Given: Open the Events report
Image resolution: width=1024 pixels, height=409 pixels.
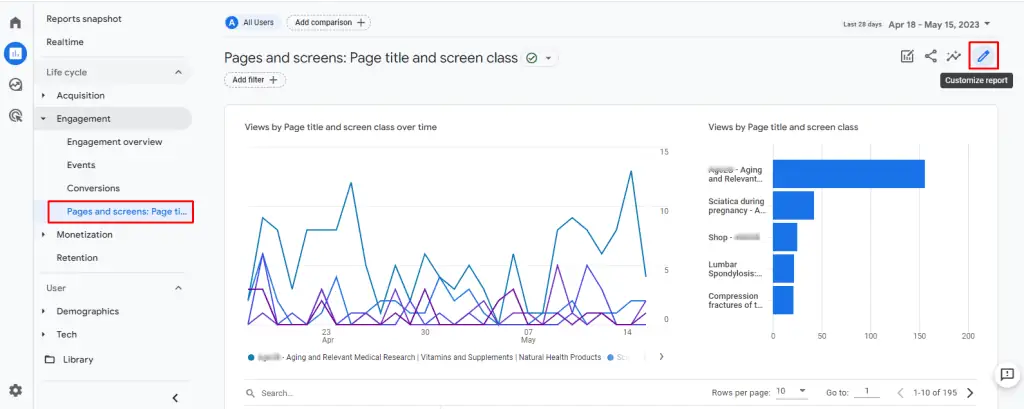Looking at the screenshot, I should 81,165.
